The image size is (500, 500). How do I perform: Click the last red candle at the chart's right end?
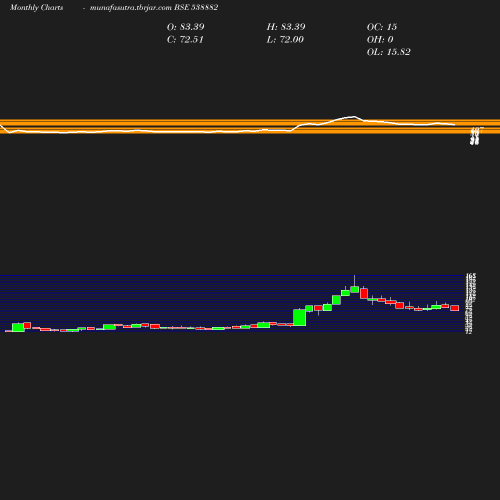[454, 308]
